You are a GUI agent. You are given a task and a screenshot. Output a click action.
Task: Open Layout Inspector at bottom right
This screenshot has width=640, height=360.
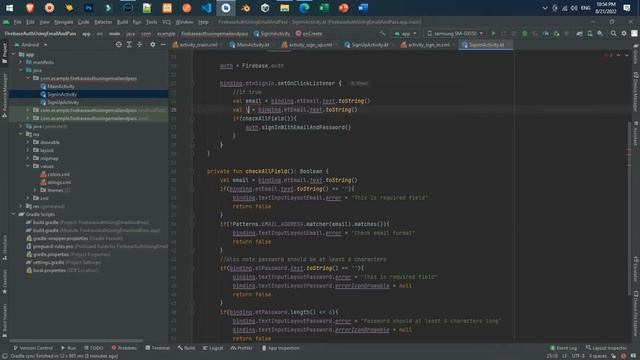point(607,348)
